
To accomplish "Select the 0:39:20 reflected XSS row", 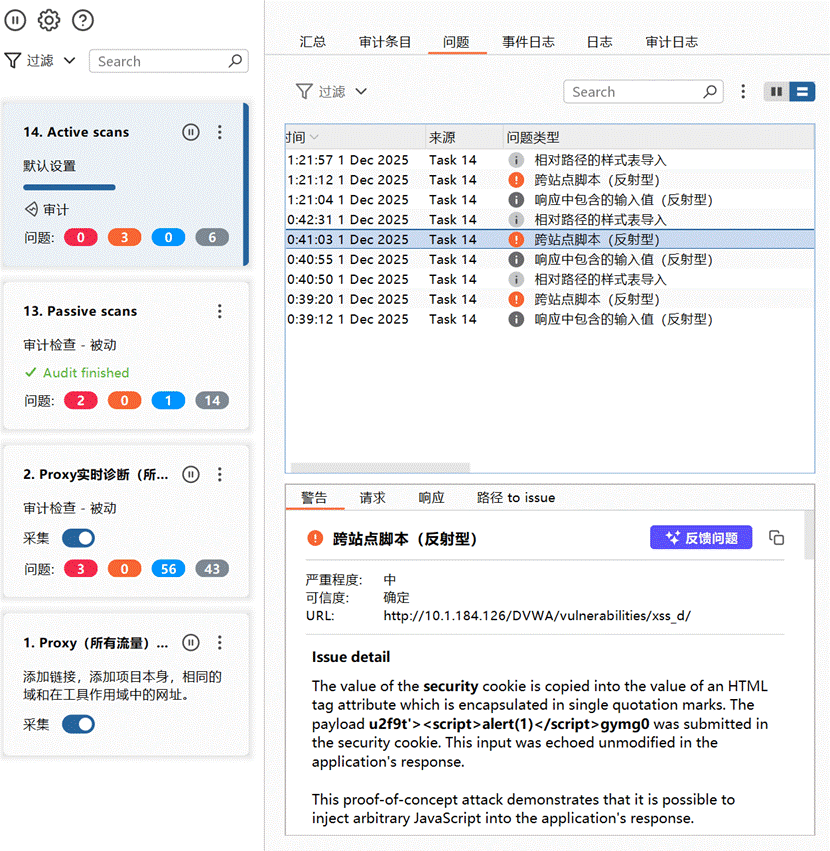I will tap(550, 299).
